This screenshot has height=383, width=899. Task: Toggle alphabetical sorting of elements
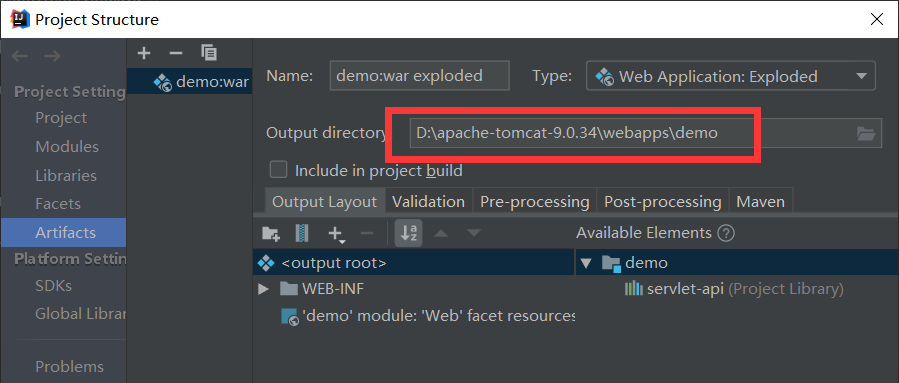pos(409,233)
